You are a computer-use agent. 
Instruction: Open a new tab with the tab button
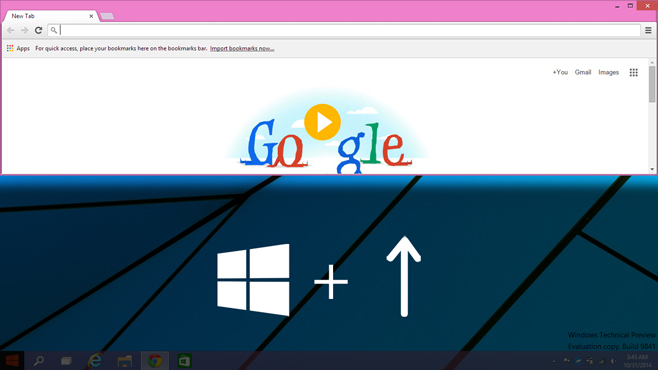[107, 16]
